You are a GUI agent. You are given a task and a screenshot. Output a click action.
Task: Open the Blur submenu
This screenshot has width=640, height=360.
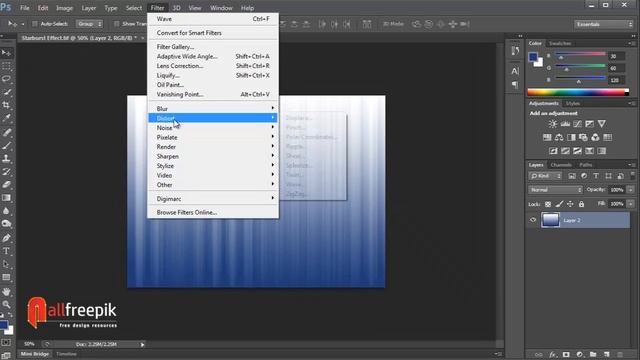(x=213, y=109)
